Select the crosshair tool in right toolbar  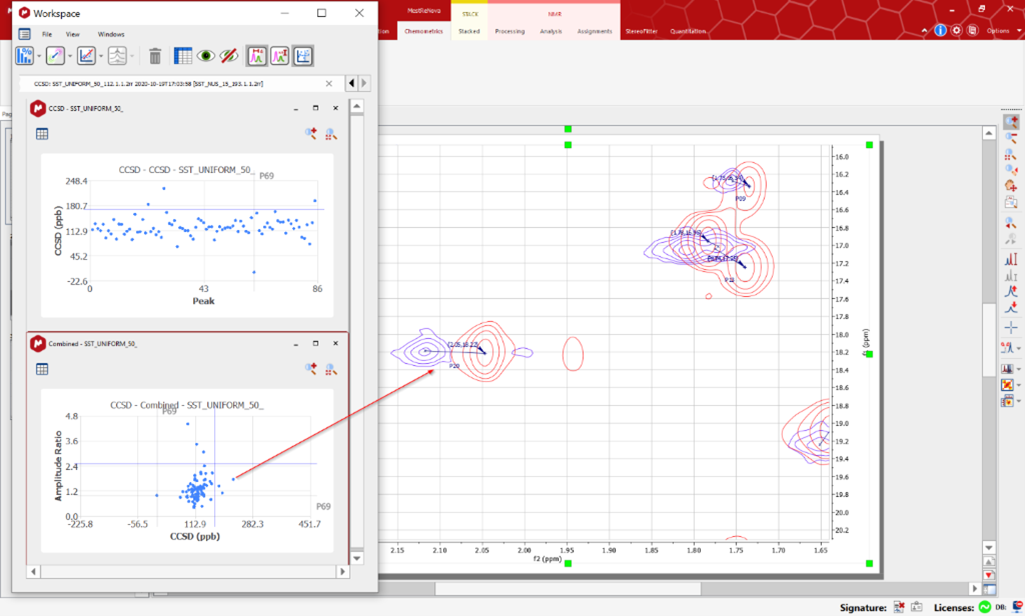1011,327
